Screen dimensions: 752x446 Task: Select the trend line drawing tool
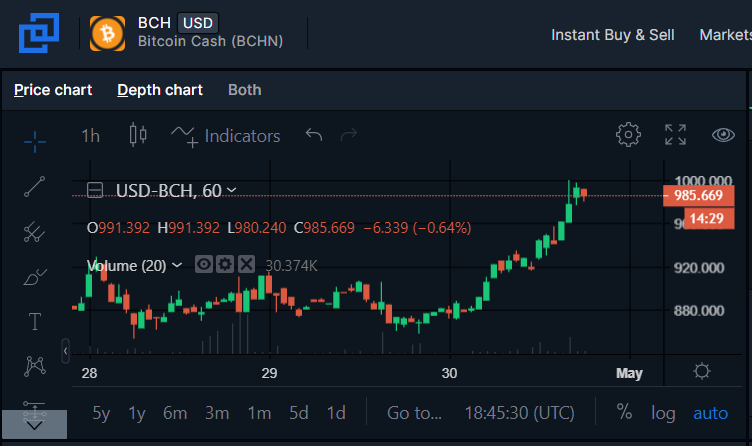click(x=35, y=187)
